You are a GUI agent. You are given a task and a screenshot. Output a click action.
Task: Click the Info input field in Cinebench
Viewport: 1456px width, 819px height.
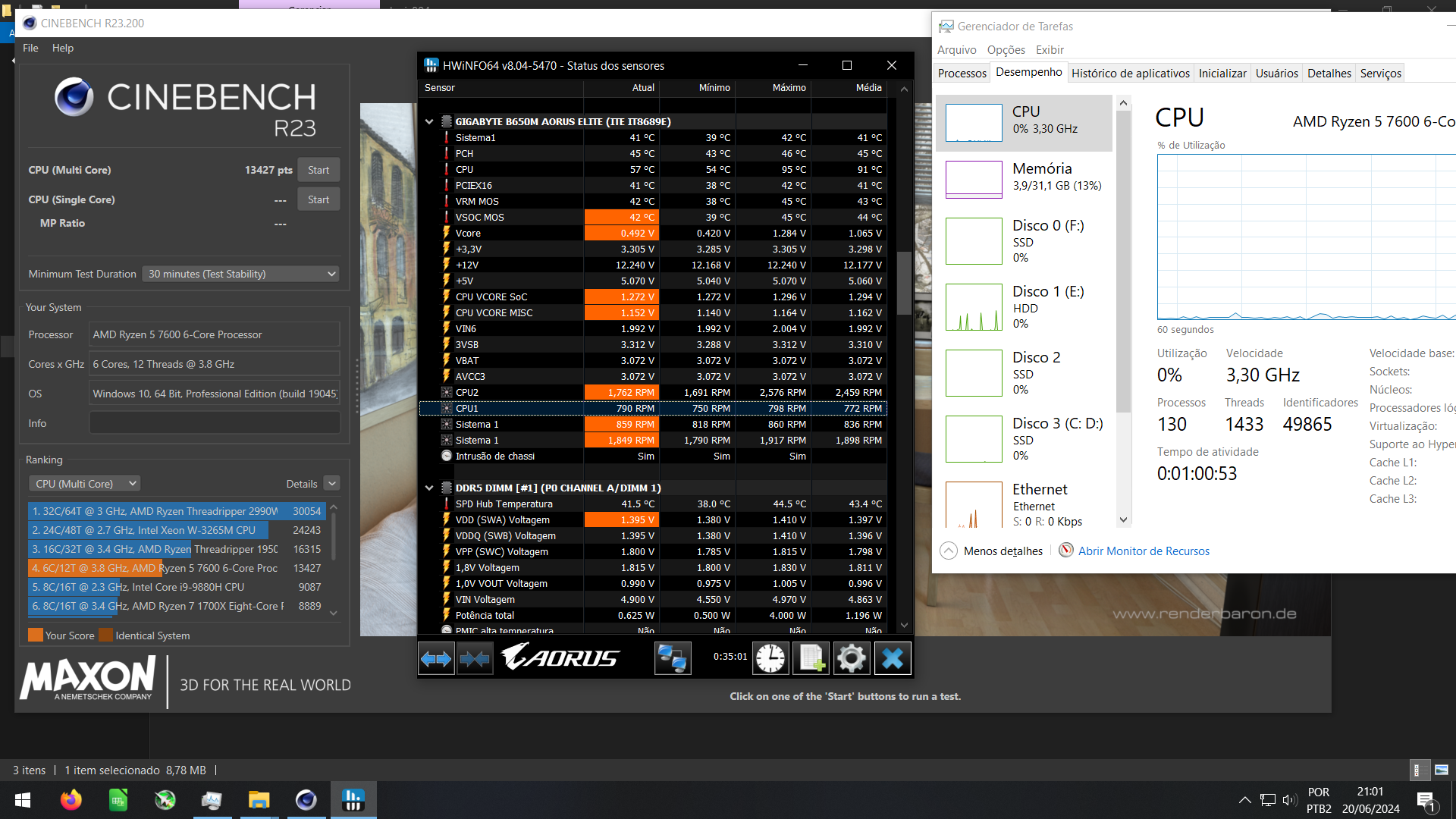tap(215, 422)
